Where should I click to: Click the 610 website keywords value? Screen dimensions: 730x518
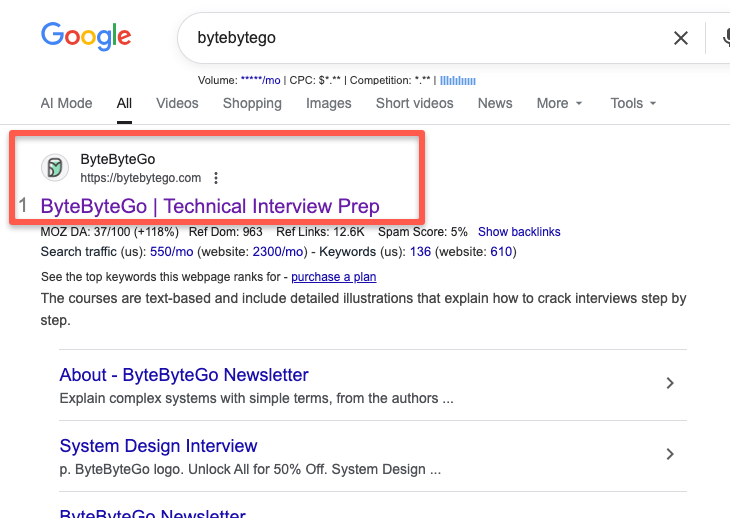501,252
